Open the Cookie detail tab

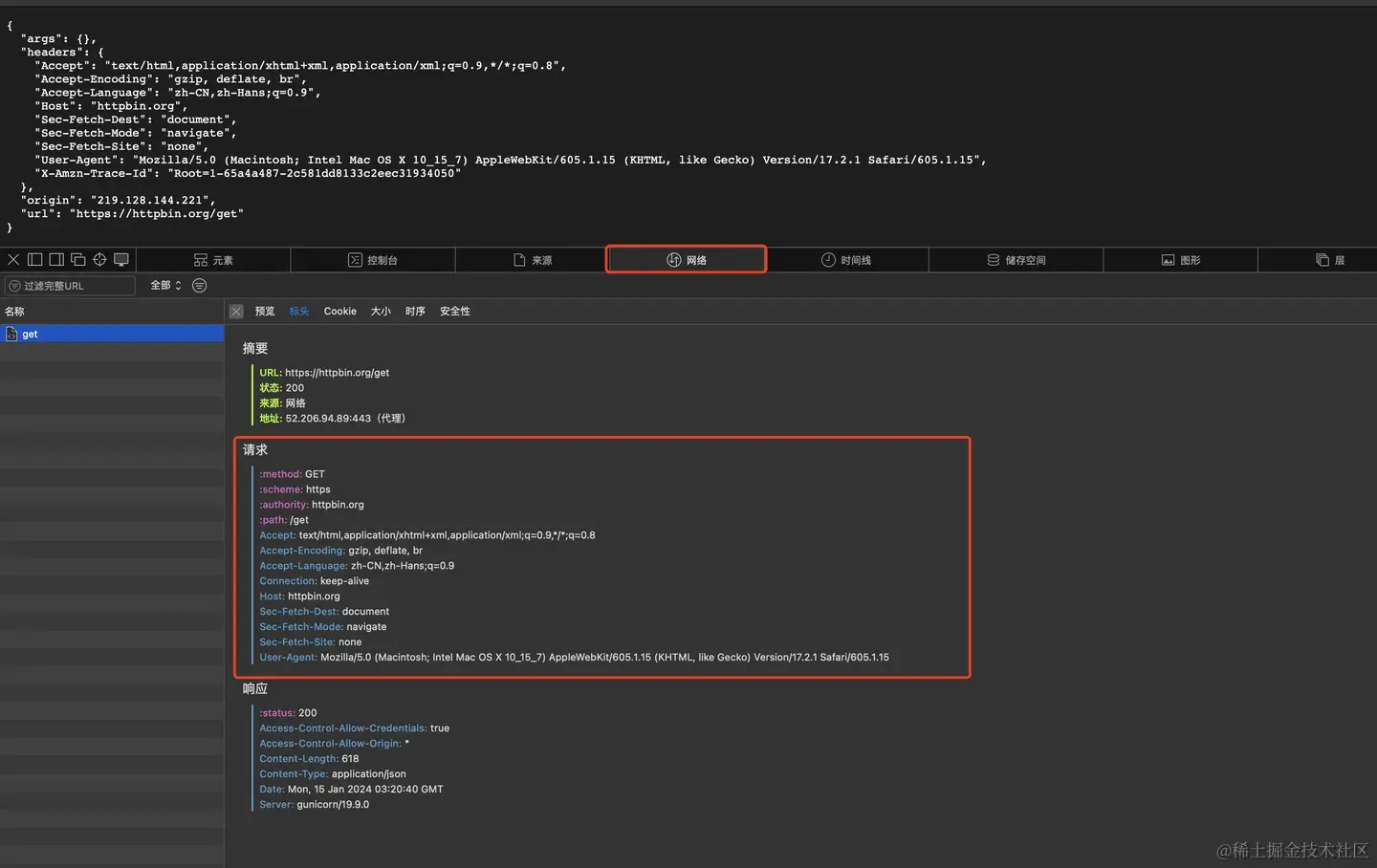click(339, 312)
